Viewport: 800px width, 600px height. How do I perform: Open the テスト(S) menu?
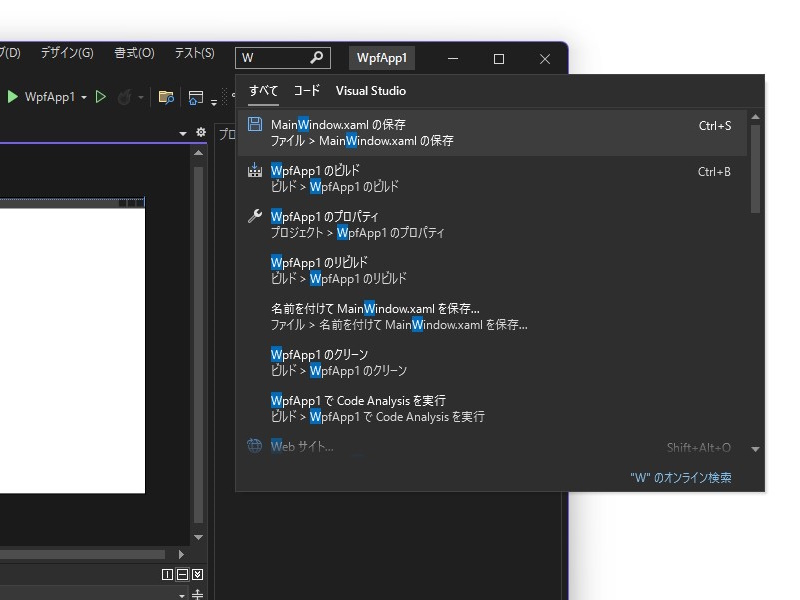coord(194,53)
